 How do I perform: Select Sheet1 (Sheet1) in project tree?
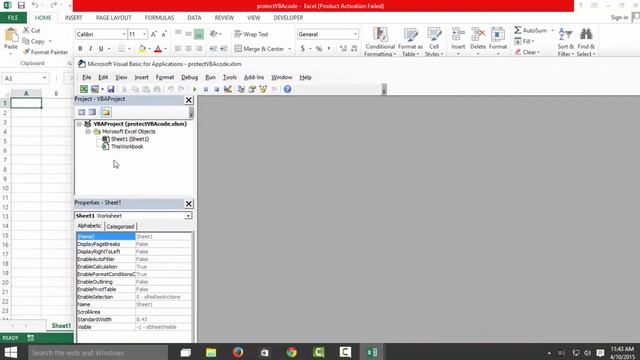pos(130,139)
